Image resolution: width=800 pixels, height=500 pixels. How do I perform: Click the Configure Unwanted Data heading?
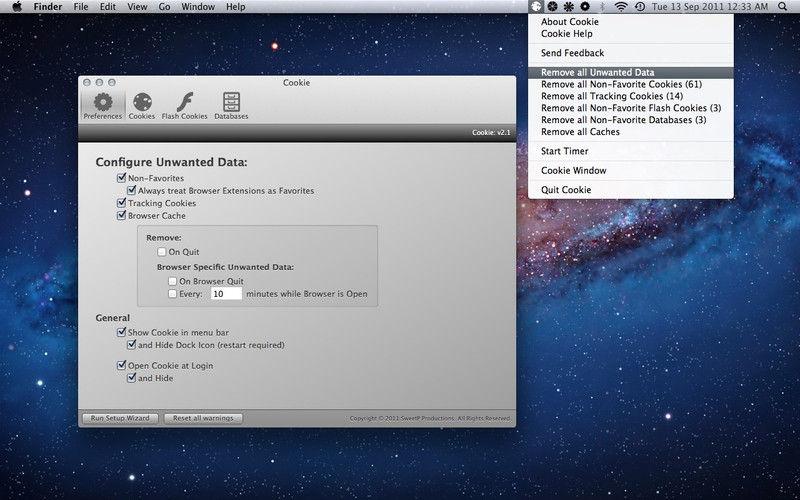(x=171, y=162)
